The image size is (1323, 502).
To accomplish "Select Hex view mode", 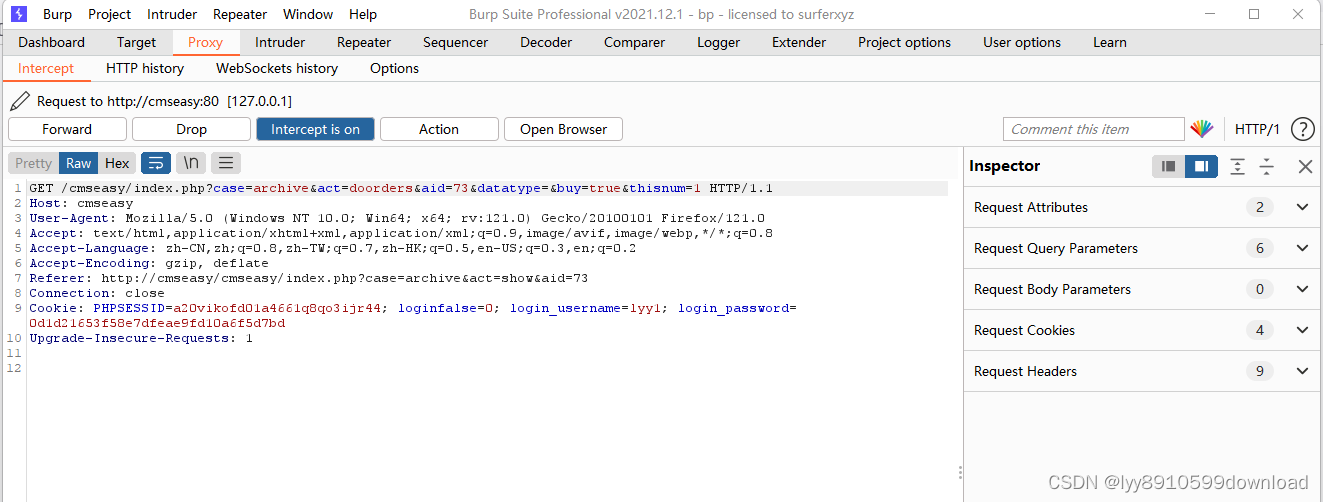I will click(x=117, y=163).
